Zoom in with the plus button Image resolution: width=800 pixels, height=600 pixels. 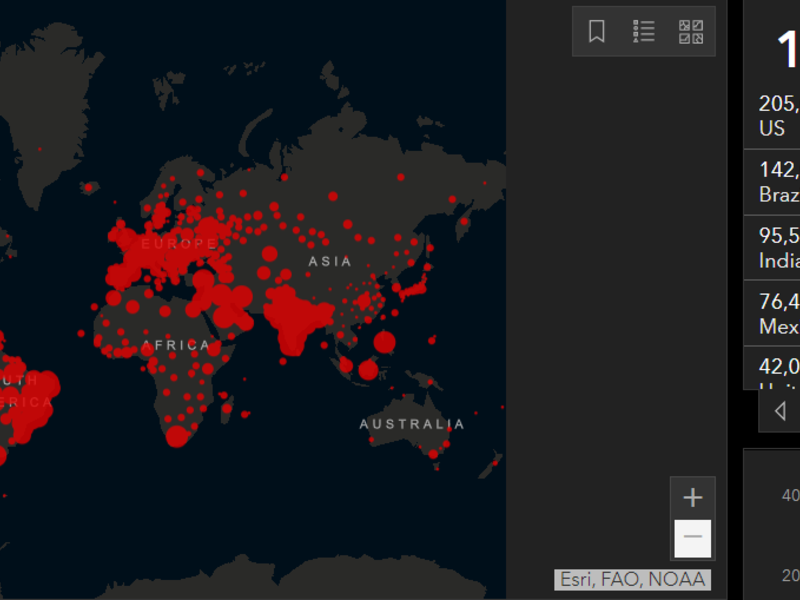pos(692,498)
